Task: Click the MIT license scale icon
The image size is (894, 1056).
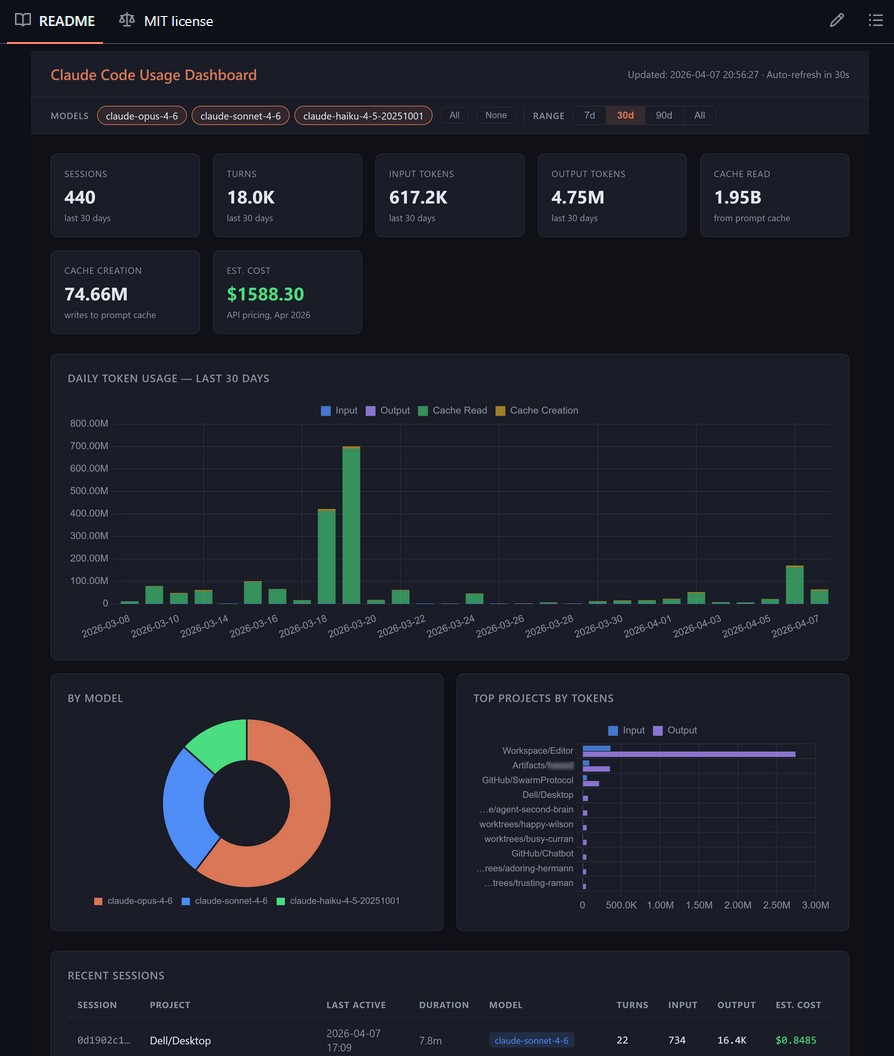Action: pyautogui.click(x=127, y=20)
